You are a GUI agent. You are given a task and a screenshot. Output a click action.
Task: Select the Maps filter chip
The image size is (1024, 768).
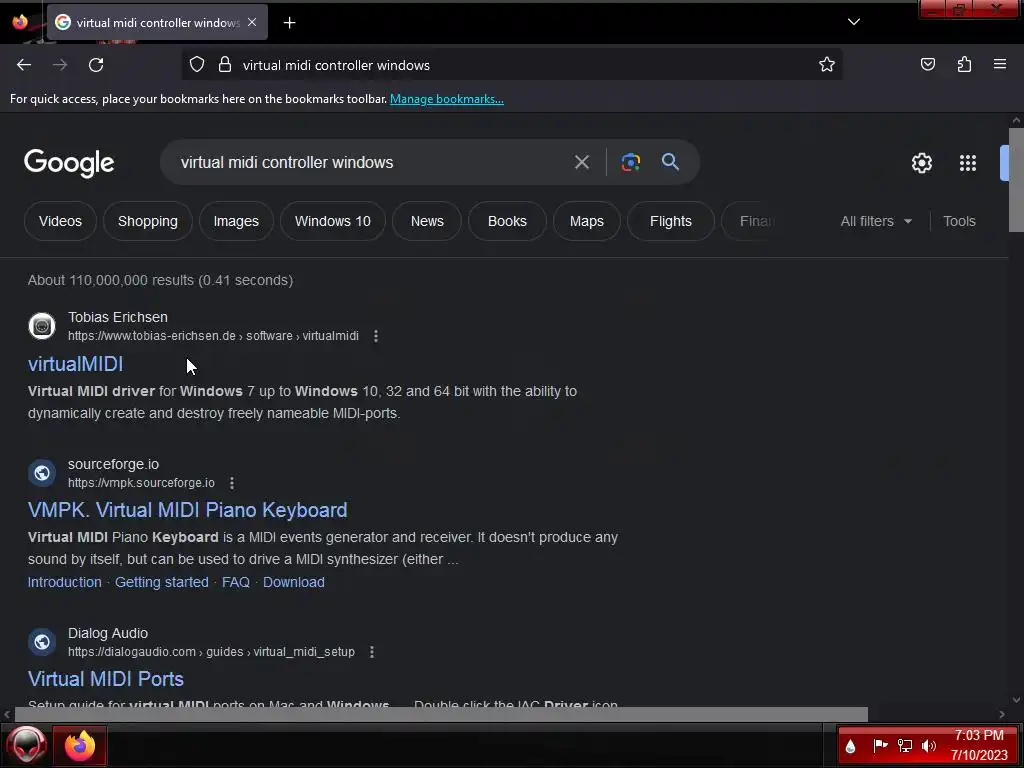click(x=586, y=221)
